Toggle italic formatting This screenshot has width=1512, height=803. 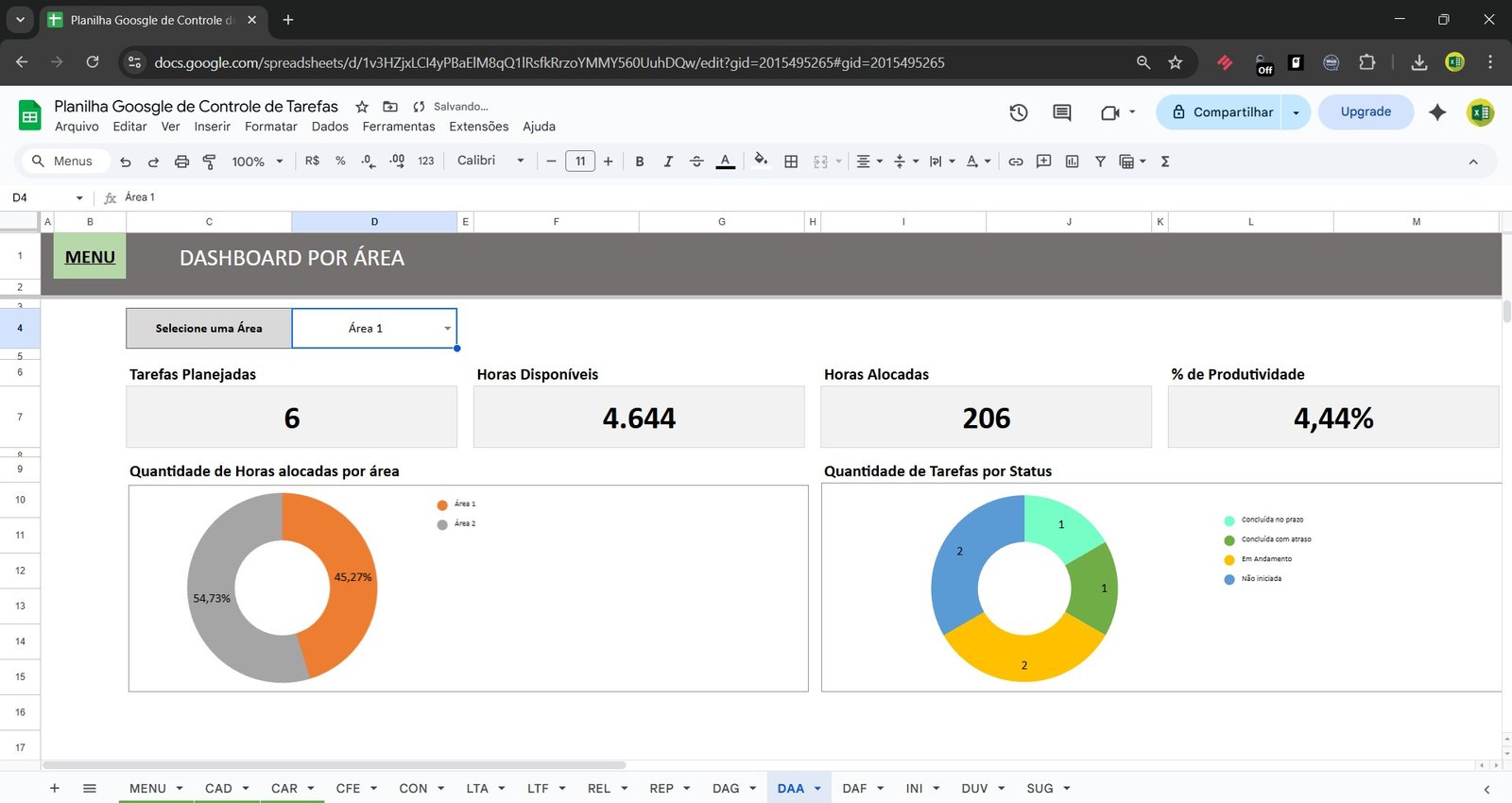point(668,162)
